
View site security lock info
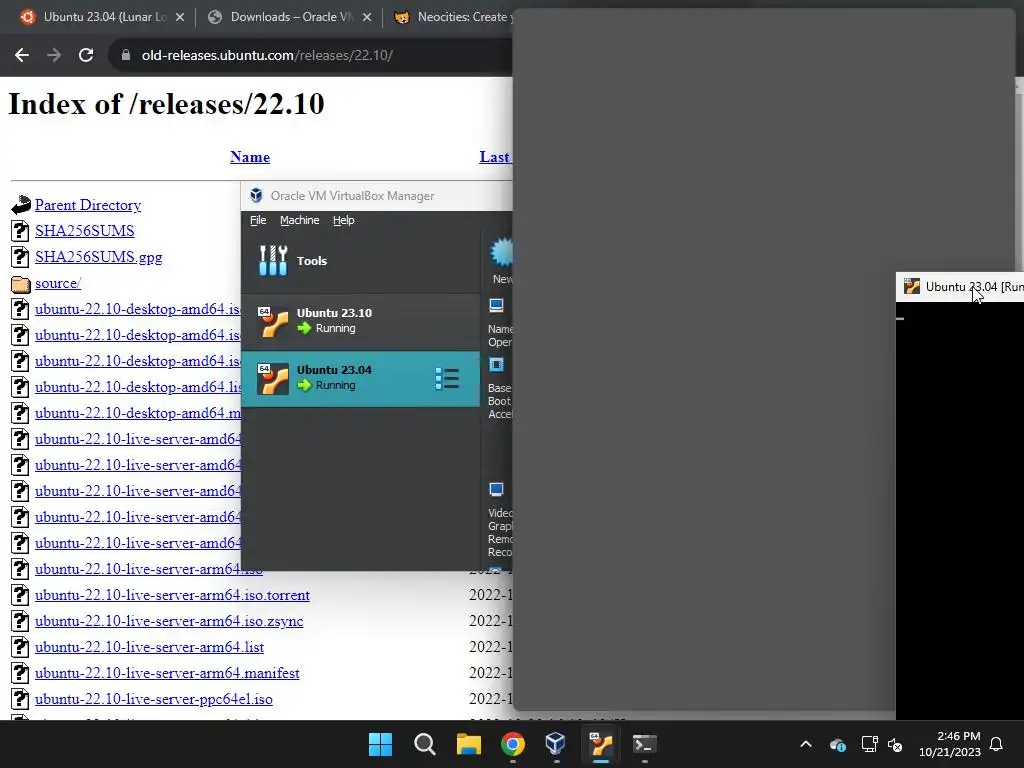pos(126,56)
